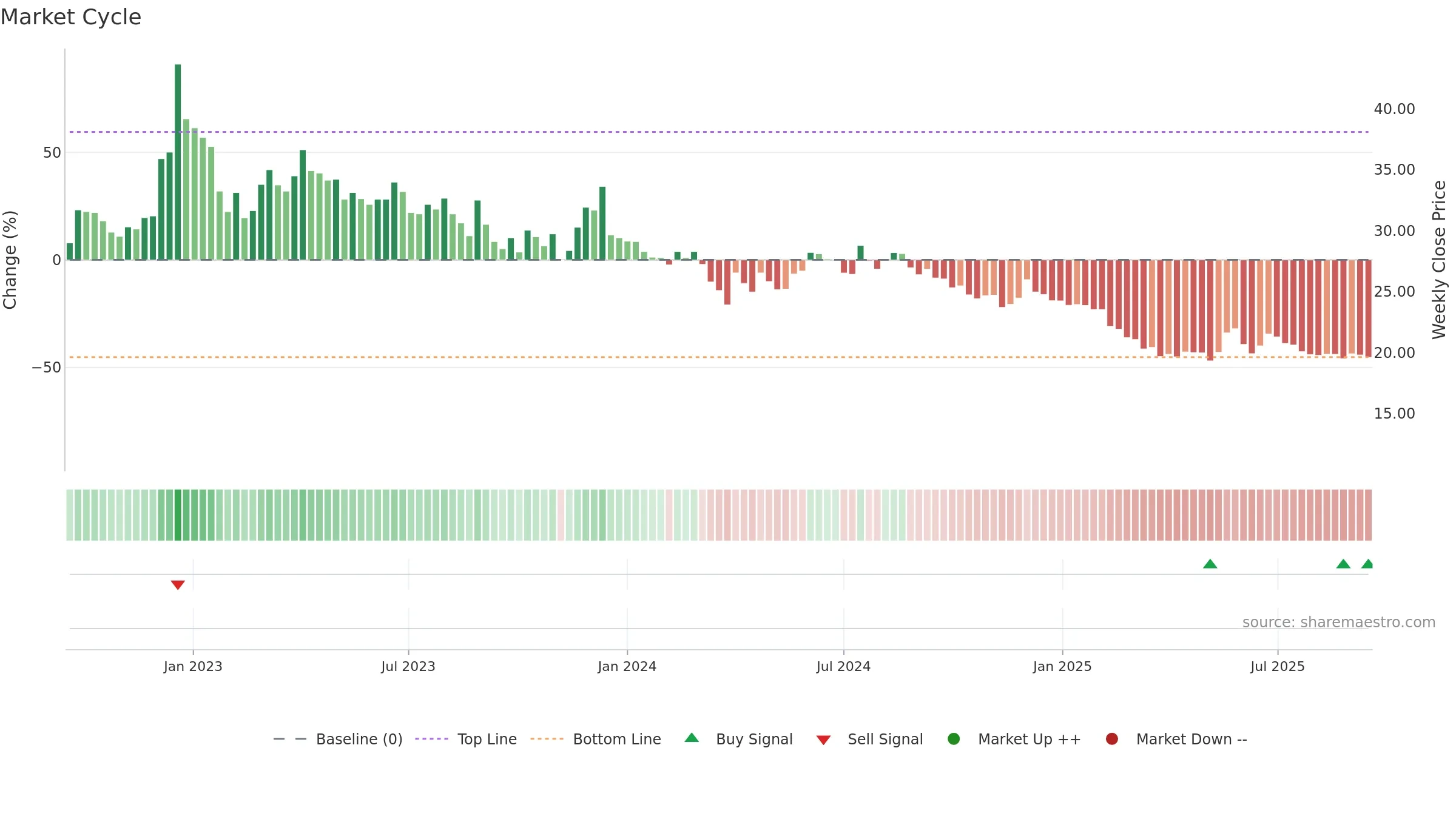Click the gray dashed Baseline sample in legend
Screen dimensions: 1456x819
[x=290, y=739]
